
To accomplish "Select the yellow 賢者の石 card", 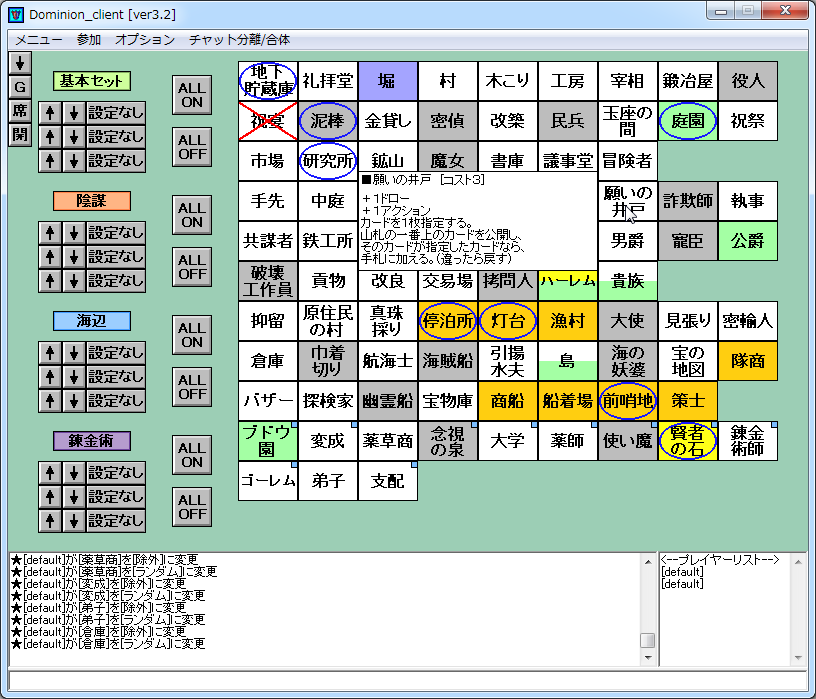I will point(687,441).
